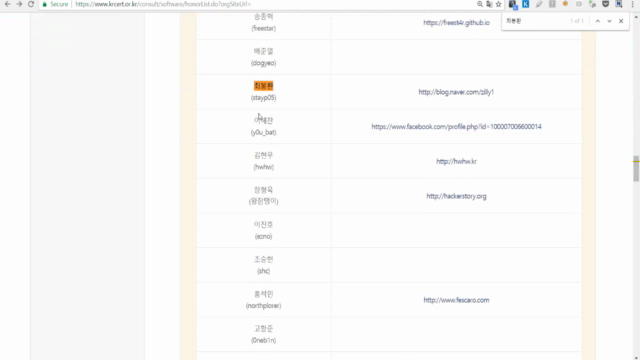Select the (dogyeo) nickname text
Viewport: 640px width, 360px height.
[263, 63]
